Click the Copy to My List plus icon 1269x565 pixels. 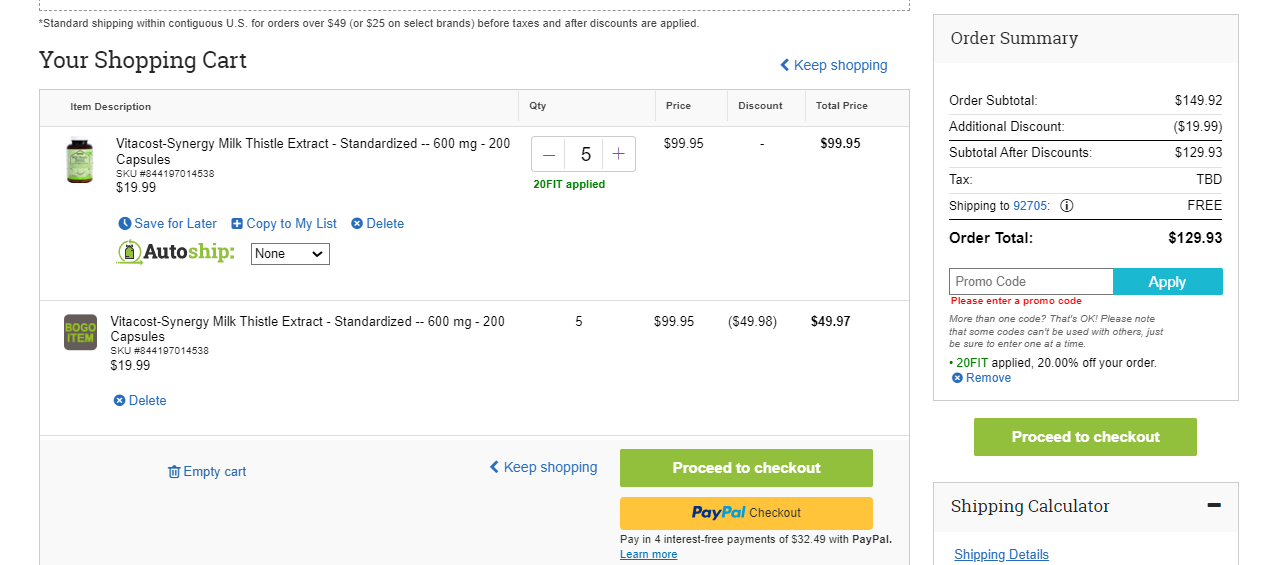pos(237,224)
